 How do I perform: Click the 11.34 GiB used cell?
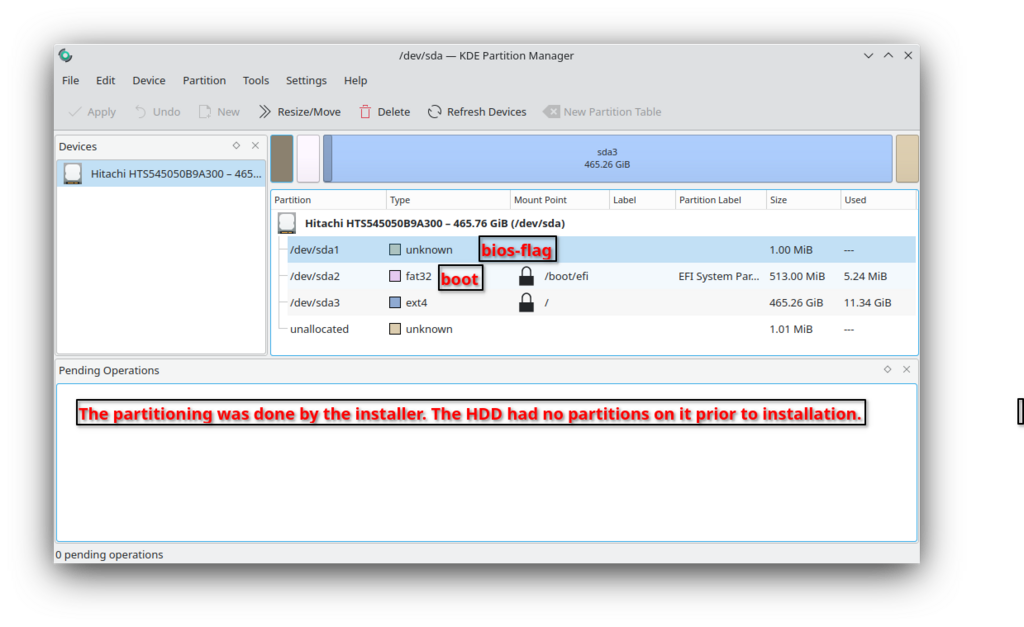click(867, 302)
